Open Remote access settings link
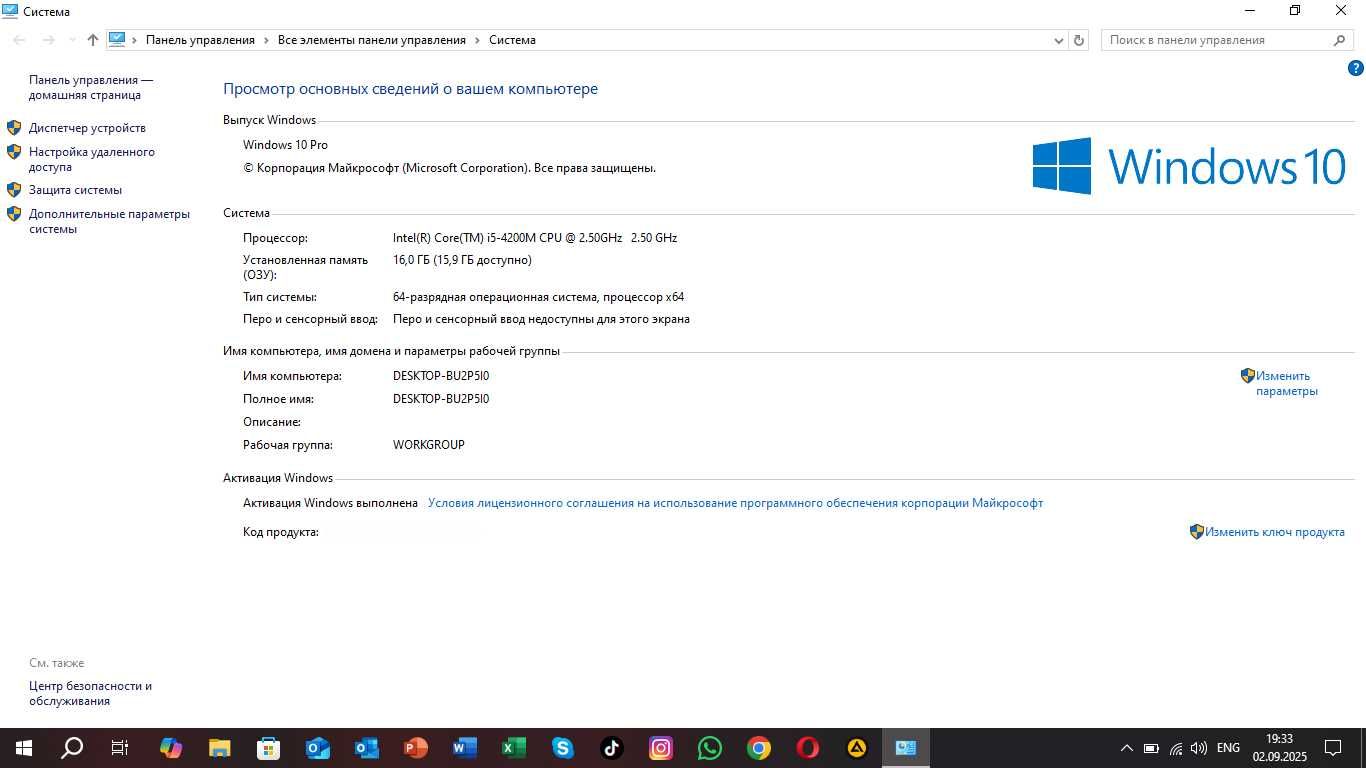Viewport: 1366px width, 768px height. click(x=92, y=159)
